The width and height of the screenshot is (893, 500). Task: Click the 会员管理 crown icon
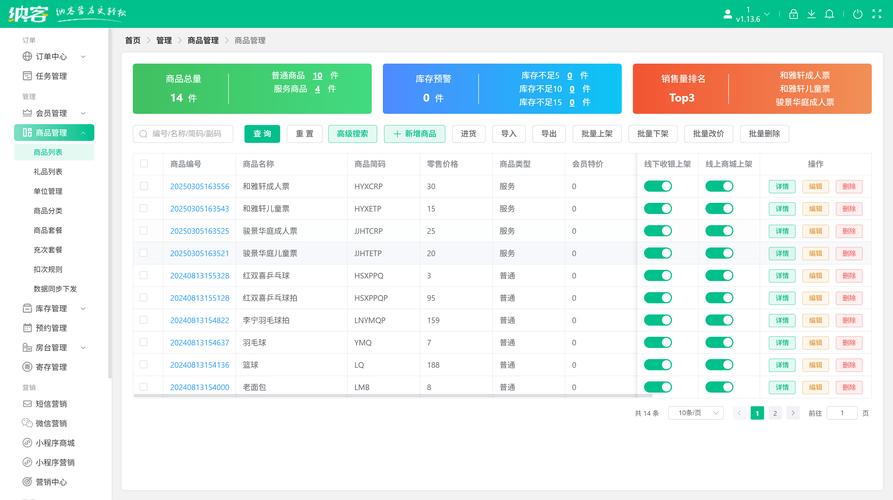point(27,113)
